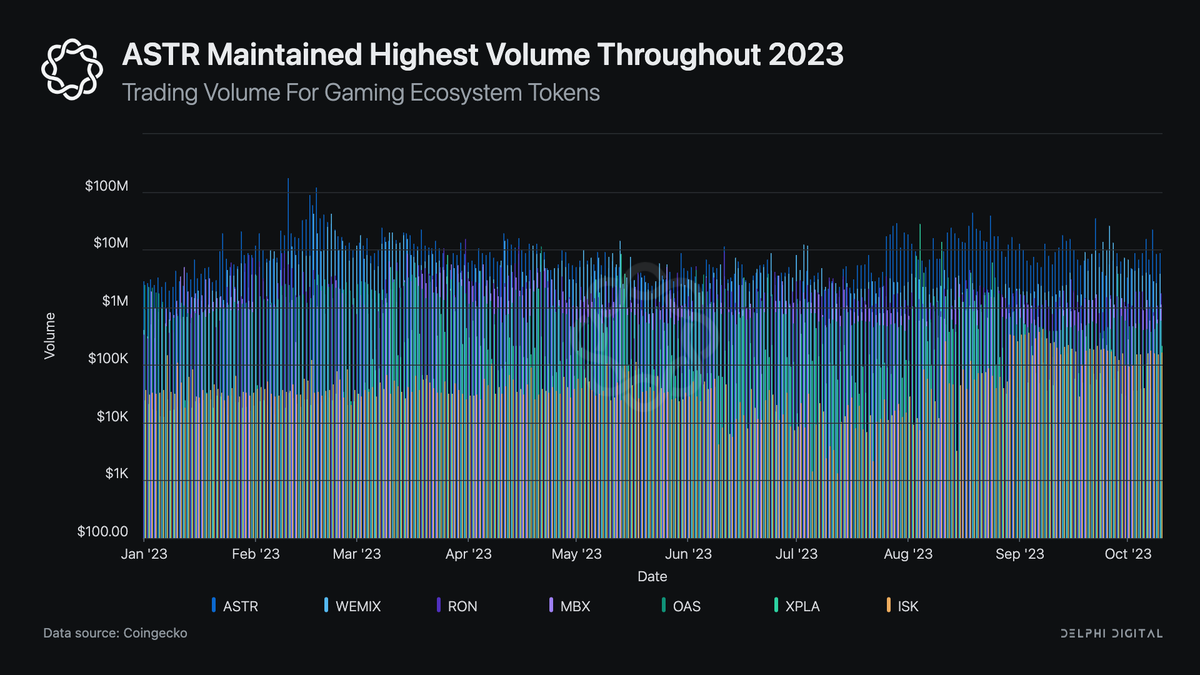Viewport: 1200px width, 675px height.
Task: Toggle the ISK legend entry
Action: [x=904, y=606]
